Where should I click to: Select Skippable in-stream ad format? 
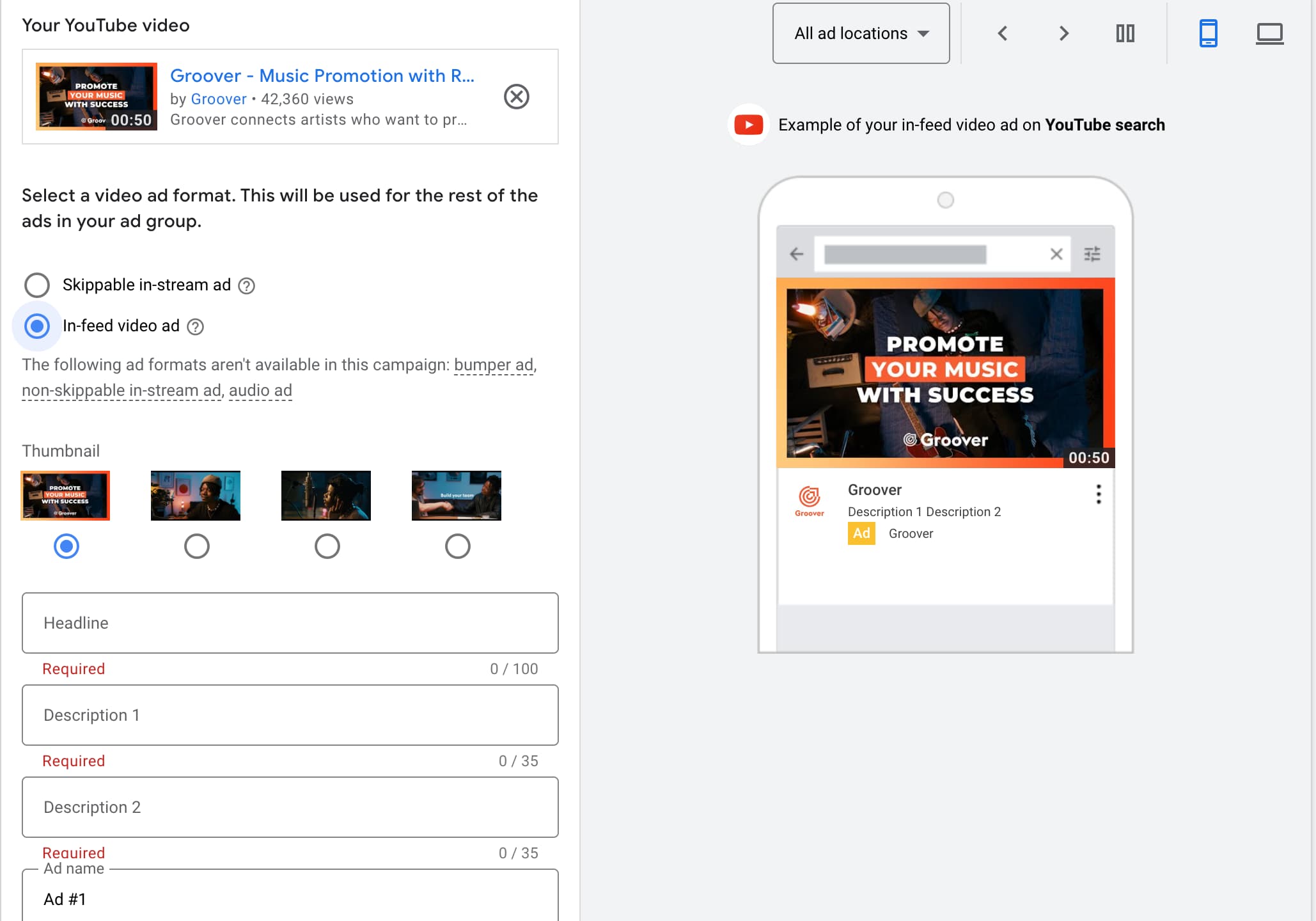37,285
